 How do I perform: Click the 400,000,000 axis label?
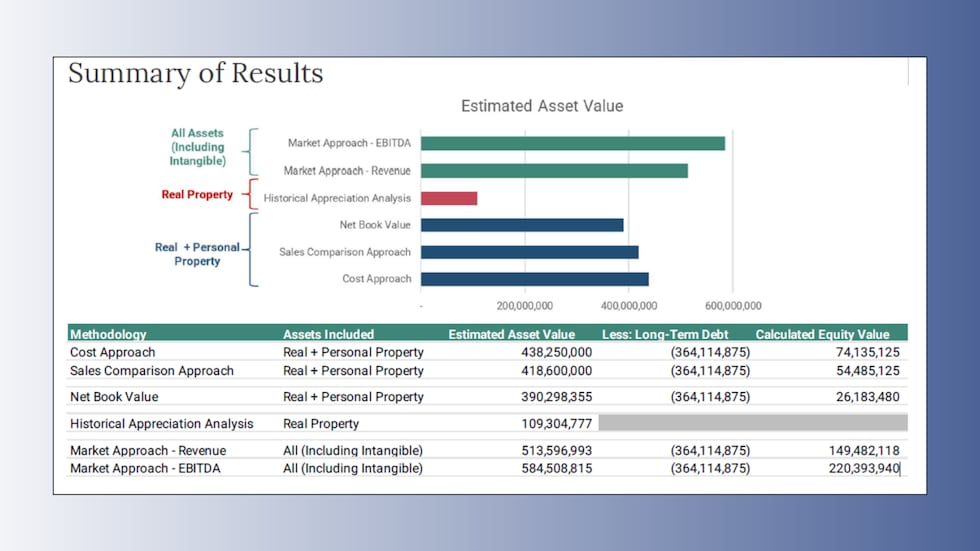tap(627, 306)
